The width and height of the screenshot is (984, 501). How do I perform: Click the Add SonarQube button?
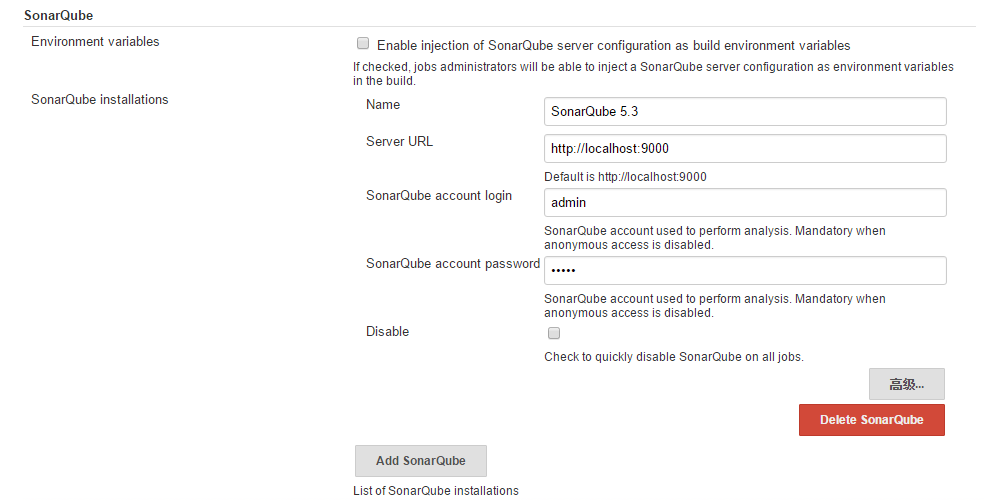tap(420, 461)
